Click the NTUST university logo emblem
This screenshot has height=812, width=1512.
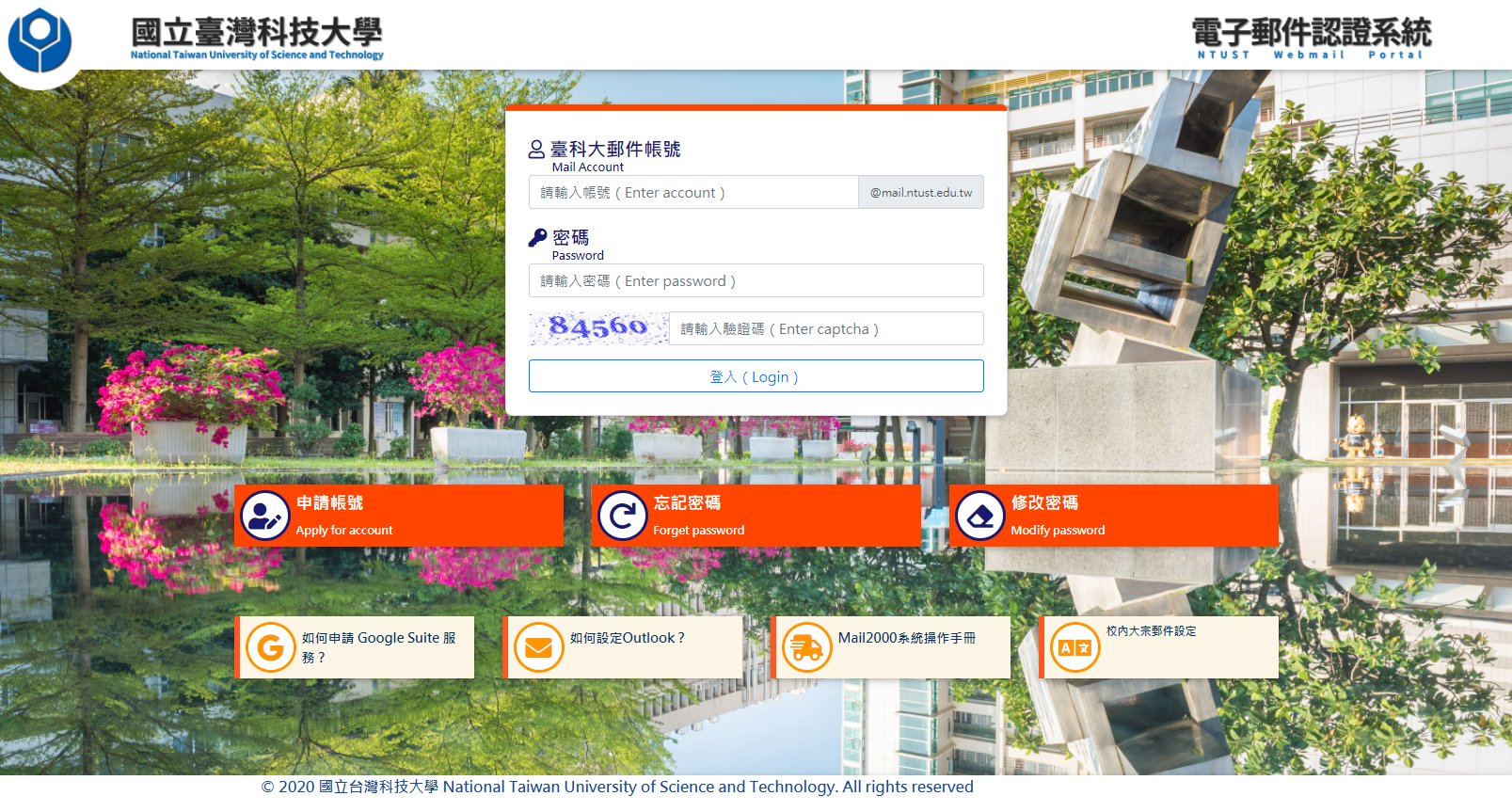[x=40, y=40]
